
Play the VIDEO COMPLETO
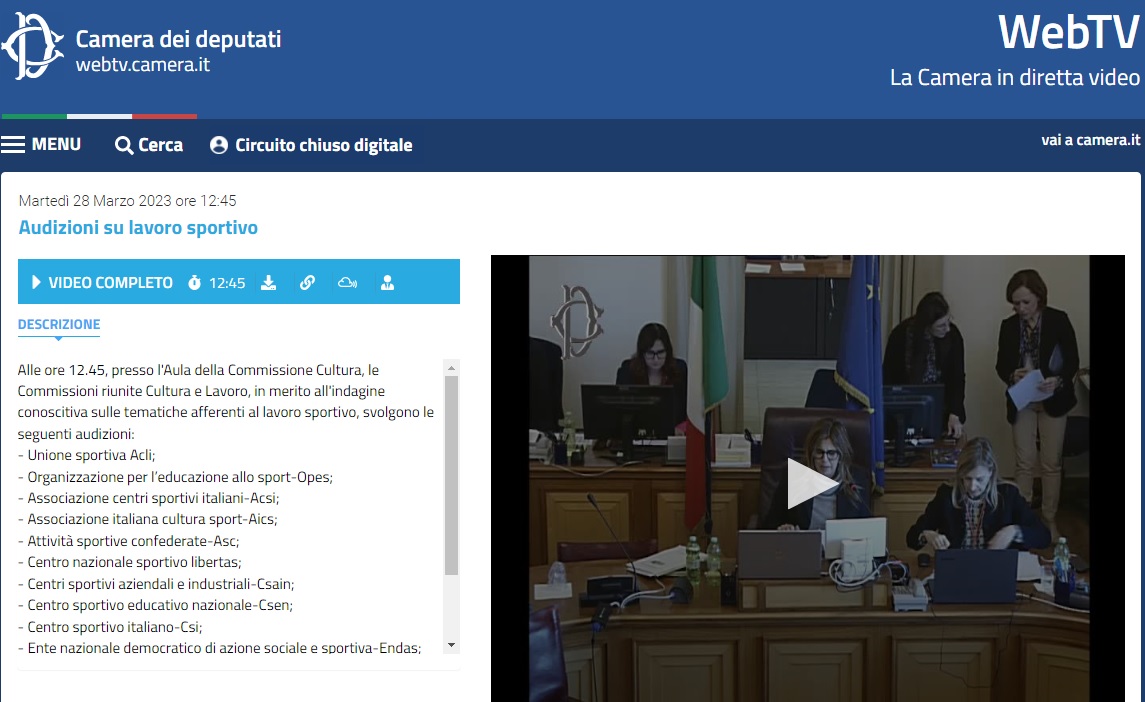coord(101,283)
